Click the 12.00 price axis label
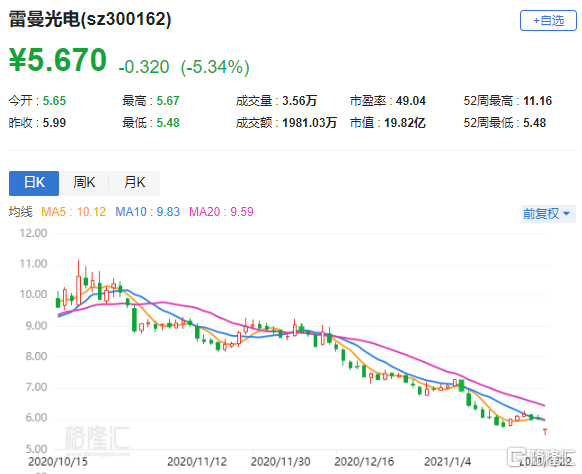This screenshot has height=474, width=582. [33, 233]
